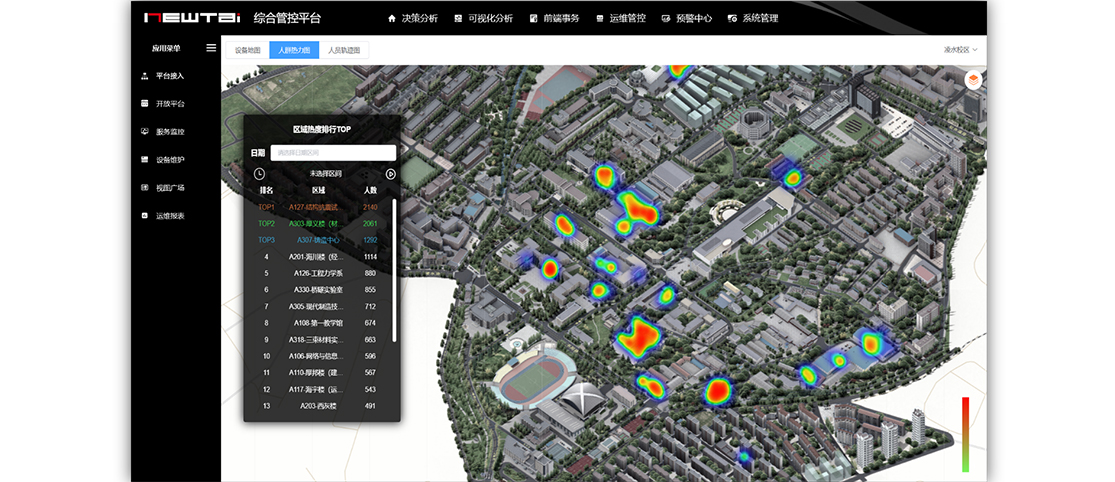Open 平台接入 in the sidebar

169,76
